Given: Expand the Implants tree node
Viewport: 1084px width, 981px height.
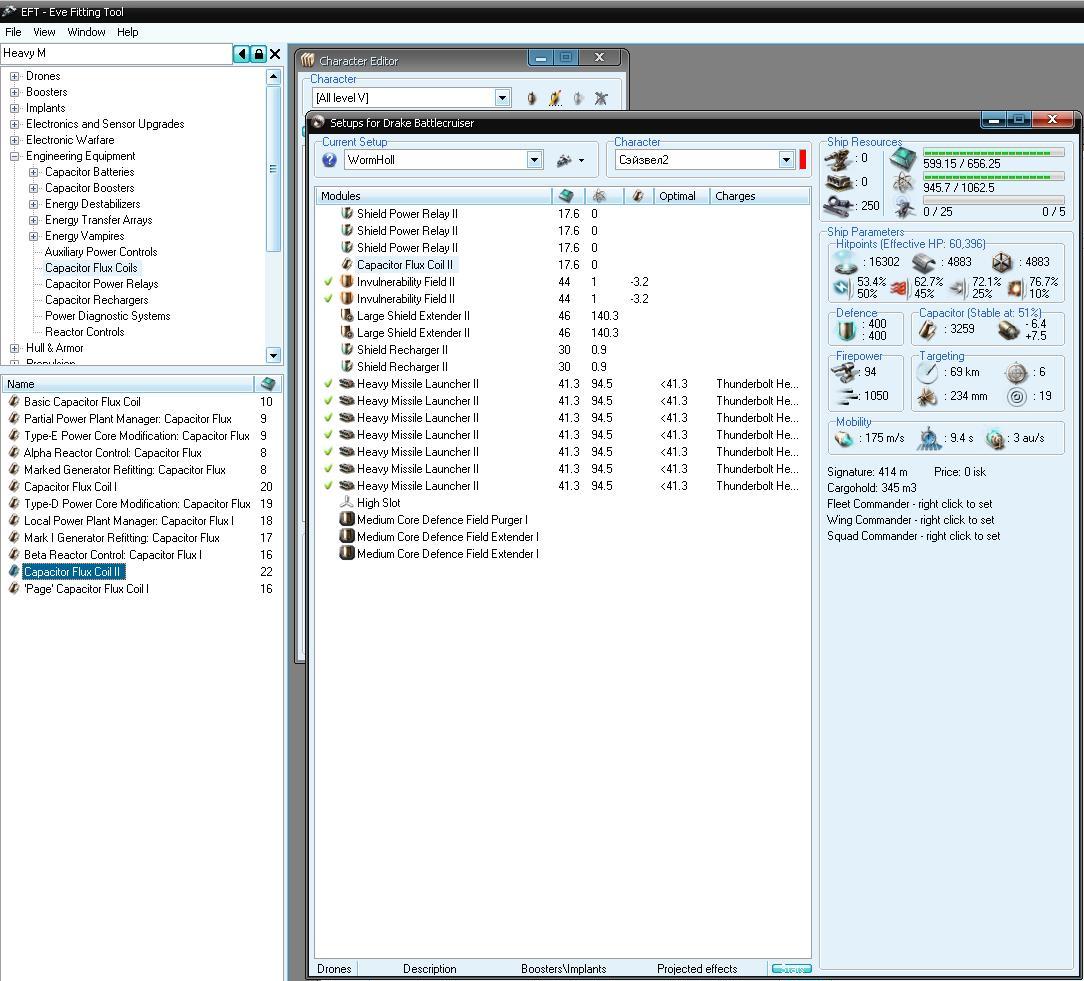Looking at the screenshot, I should 15,108.
